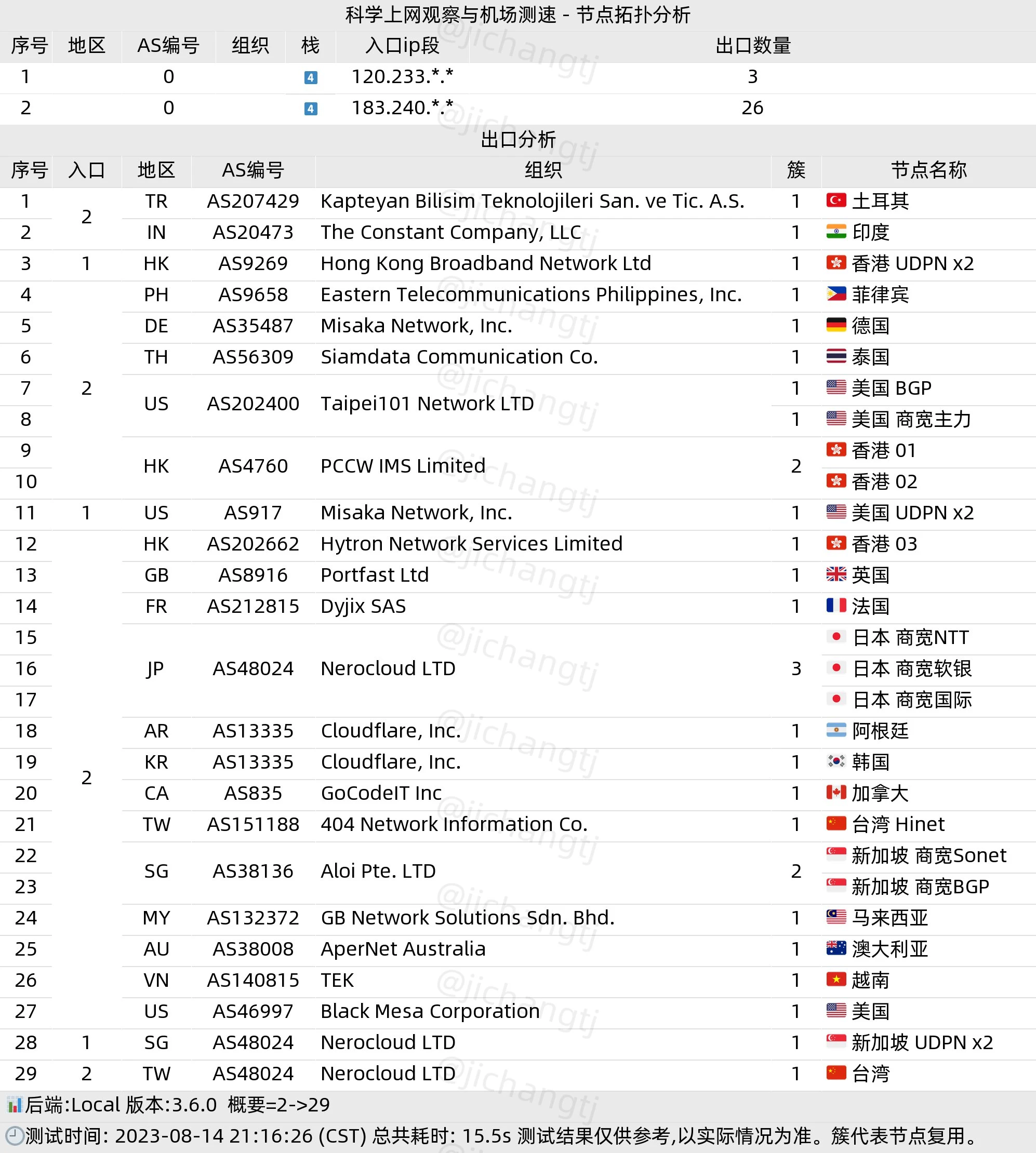
Task: Click PCCW IMS Limited organization
Action: 403,465
